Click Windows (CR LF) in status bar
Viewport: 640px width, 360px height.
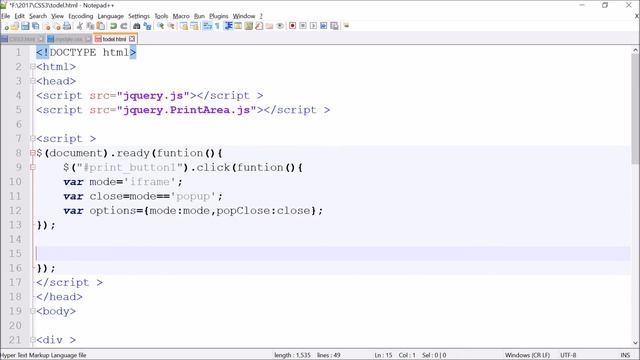(x=527, y=355)
